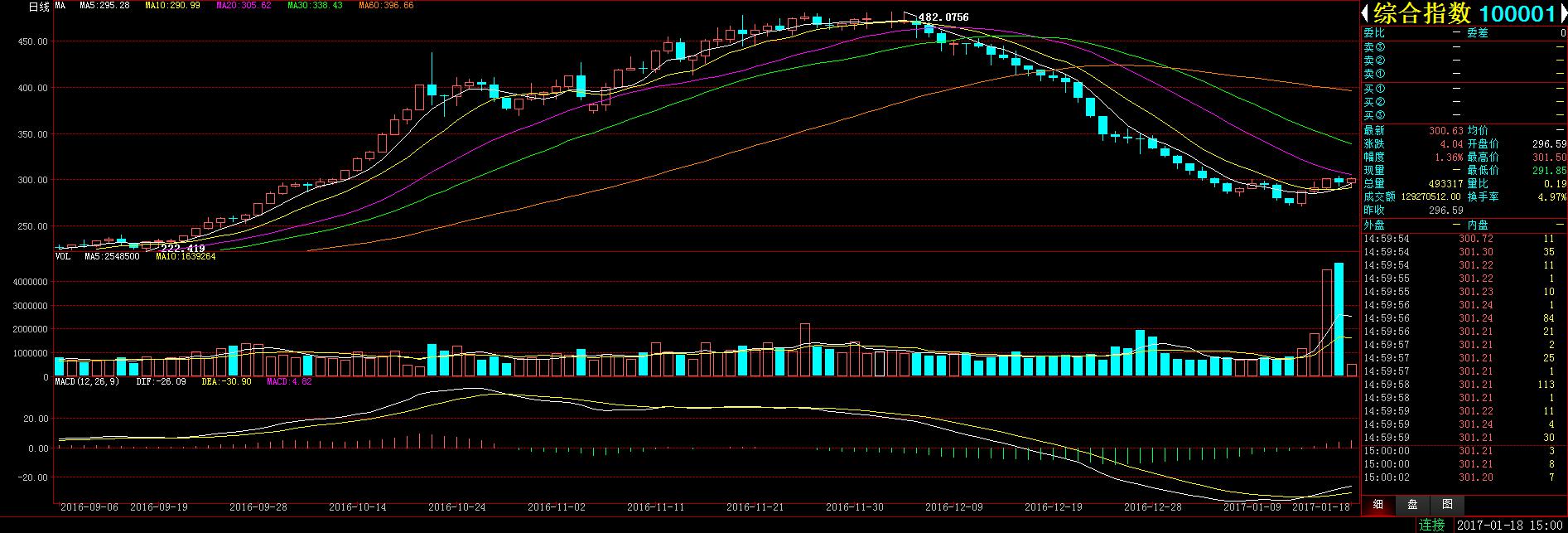
Task: Click the 买① order row
Action: tap(1464, 89)
